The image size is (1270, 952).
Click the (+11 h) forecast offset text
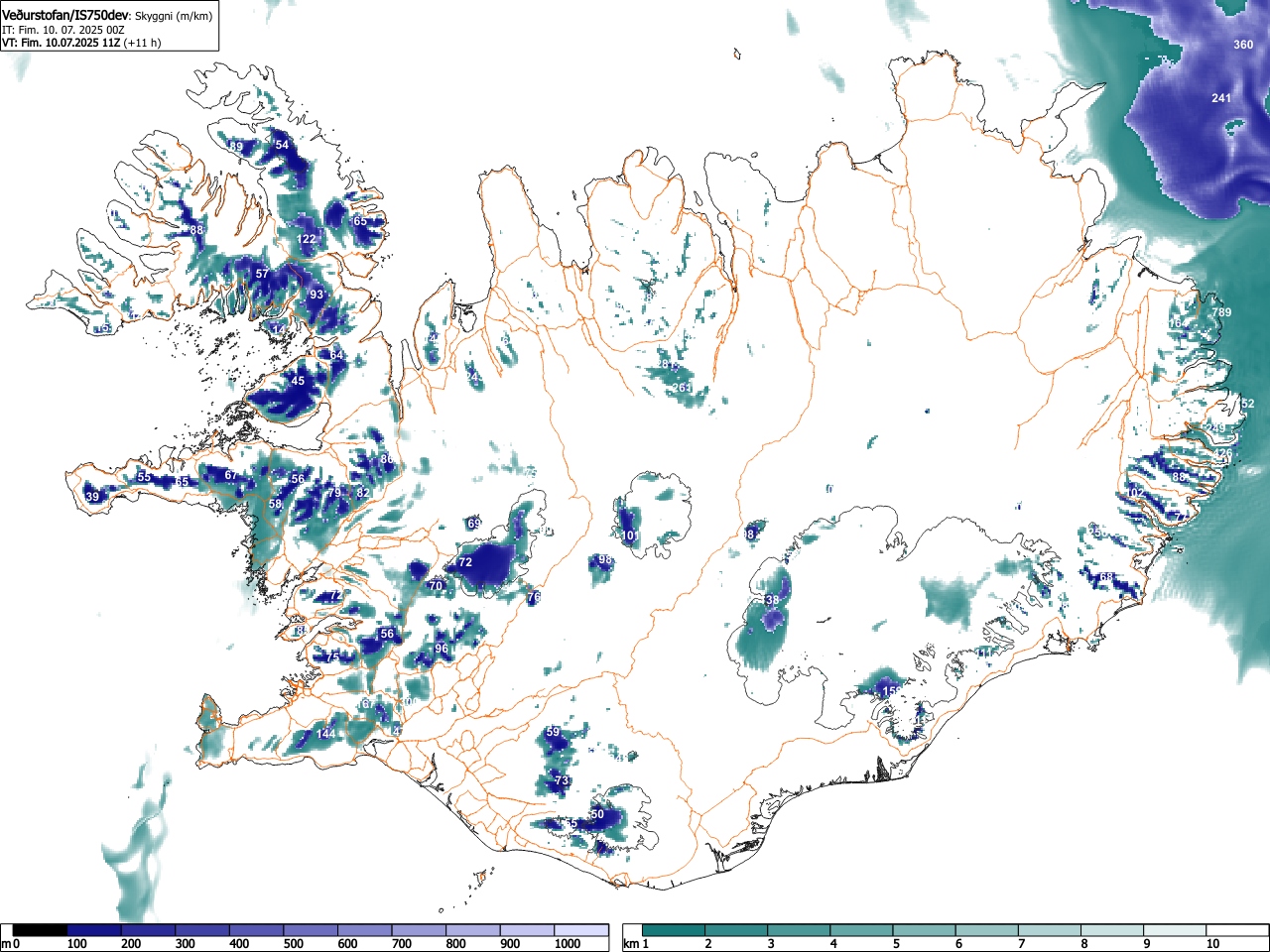click(142, 43)
